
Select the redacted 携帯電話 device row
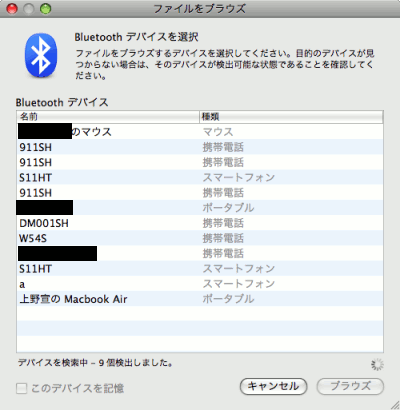pos(200,253)
